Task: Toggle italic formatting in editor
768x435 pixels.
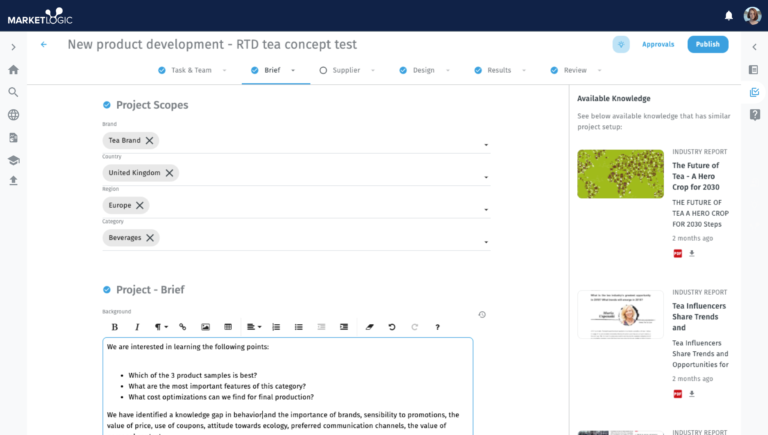Action: 137,327
